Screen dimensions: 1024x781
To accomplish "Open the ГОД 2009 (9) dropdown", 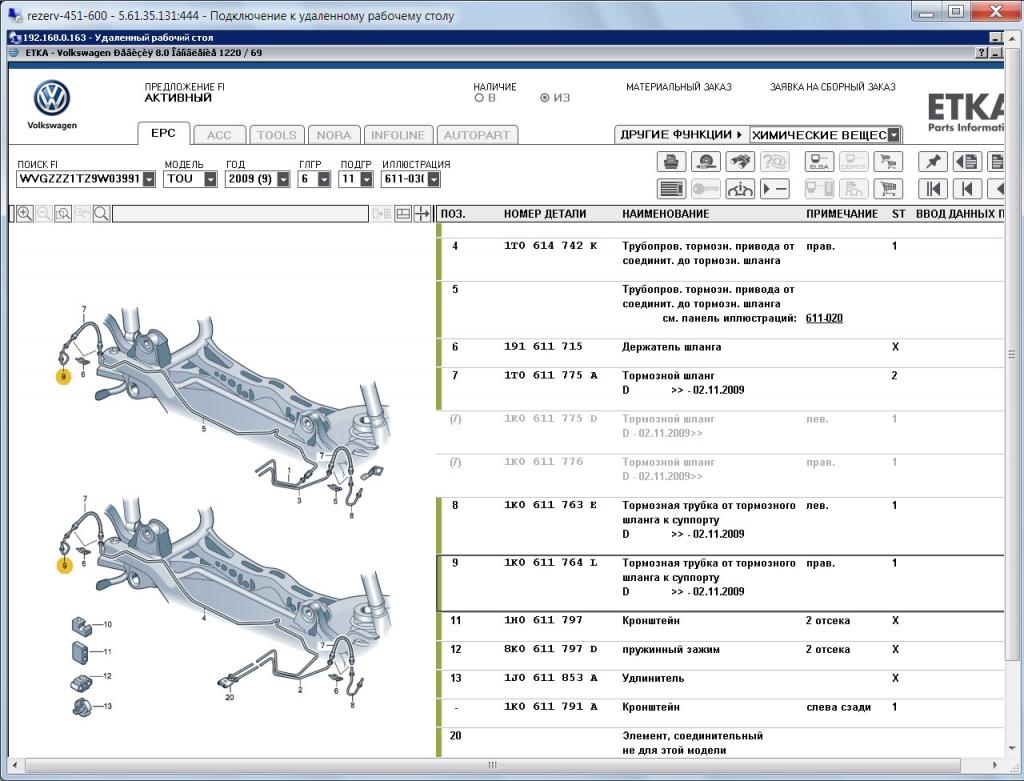I will point(283,179).
